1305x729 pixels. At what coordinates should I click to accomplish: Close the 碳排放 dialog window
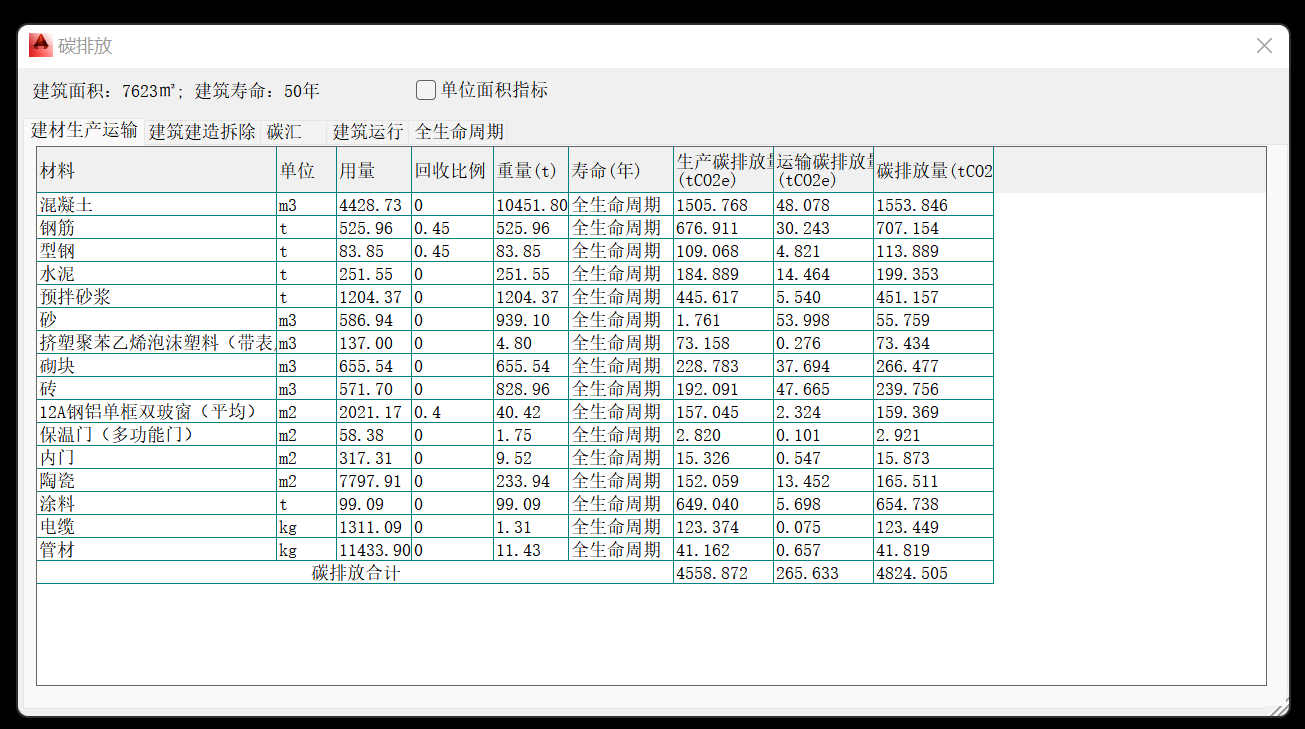point(1264,46)
